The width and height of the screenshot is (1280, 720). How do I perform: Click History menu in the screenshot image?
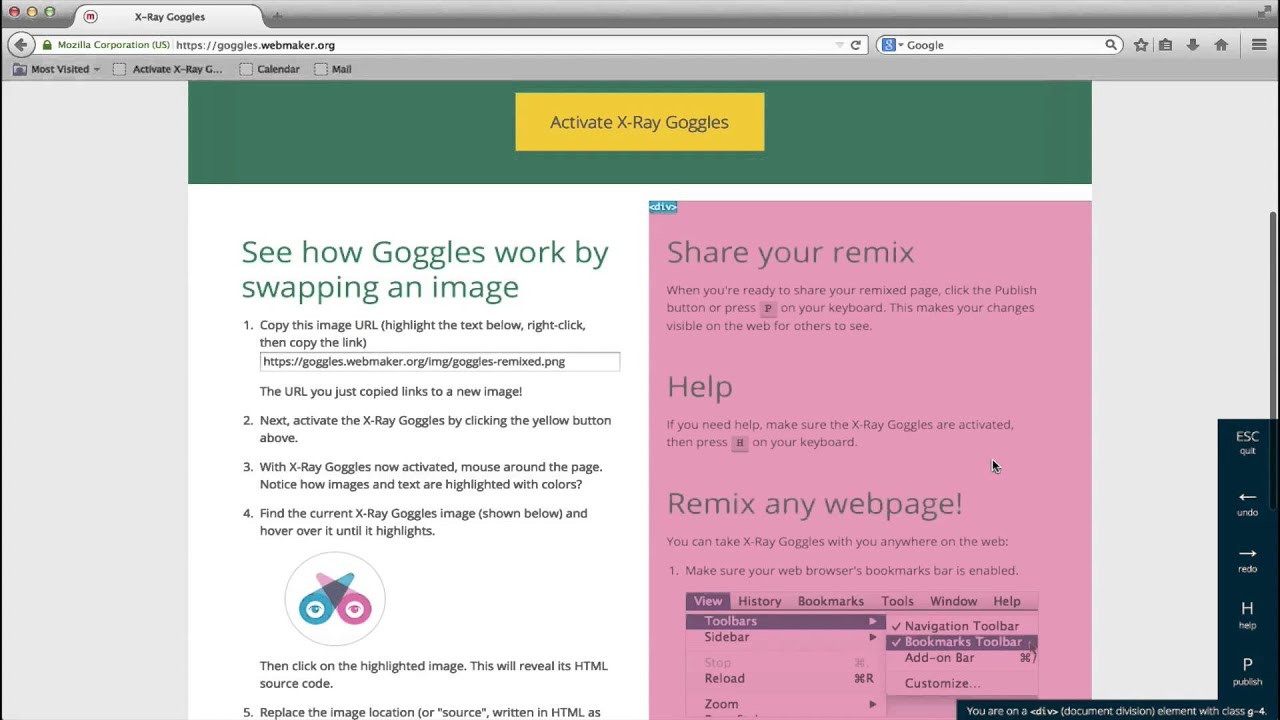759,601
